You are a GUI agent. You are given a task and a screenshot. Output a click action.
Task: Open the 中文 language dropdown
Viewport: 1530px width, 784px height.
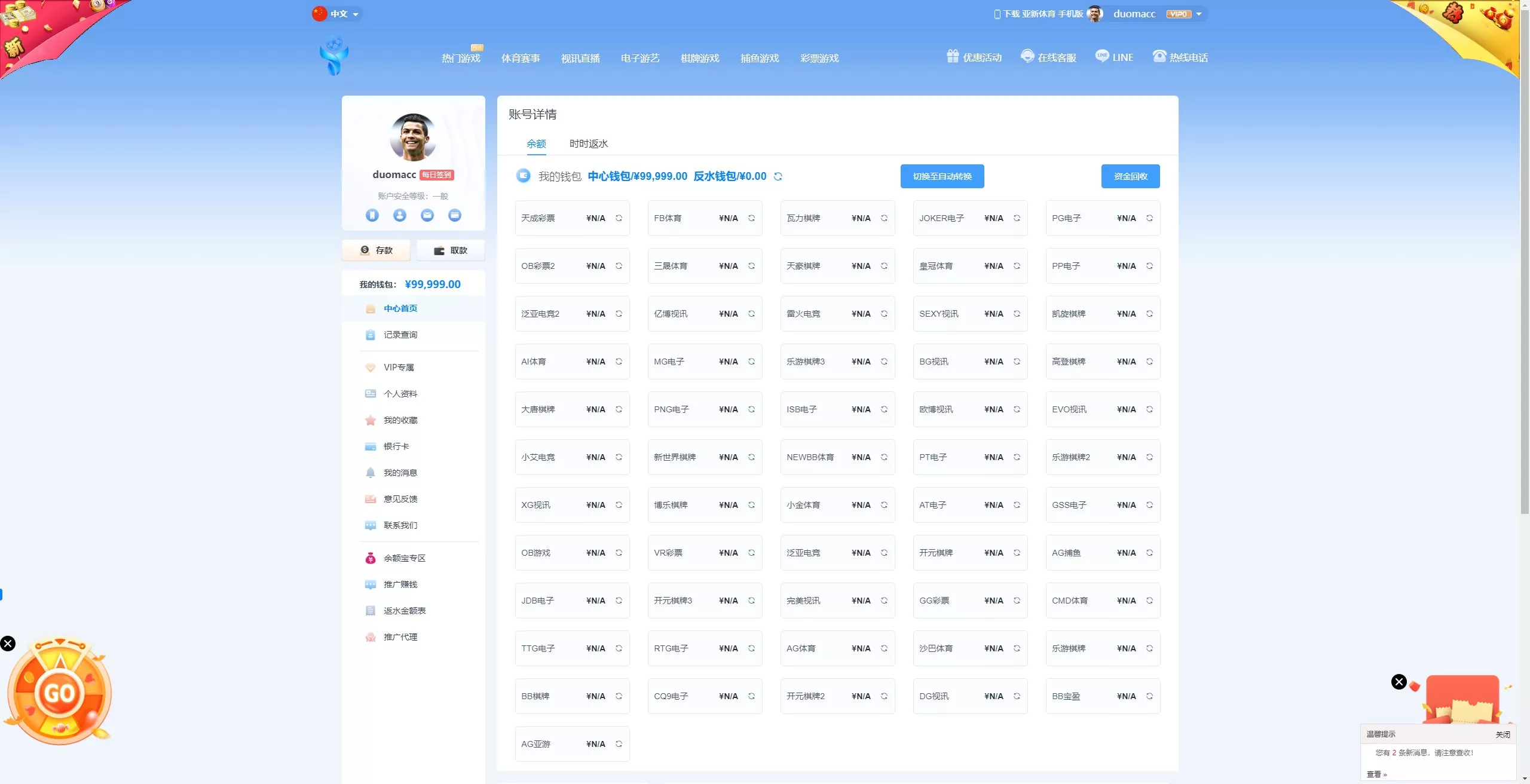pyautogui.click(x=338, y=14)
